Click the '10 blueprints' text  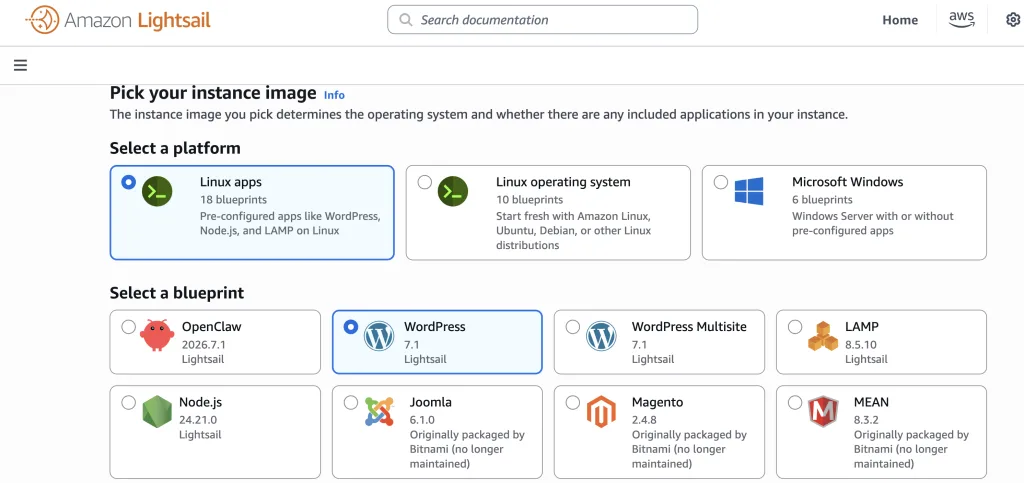[x=529, y=200]
